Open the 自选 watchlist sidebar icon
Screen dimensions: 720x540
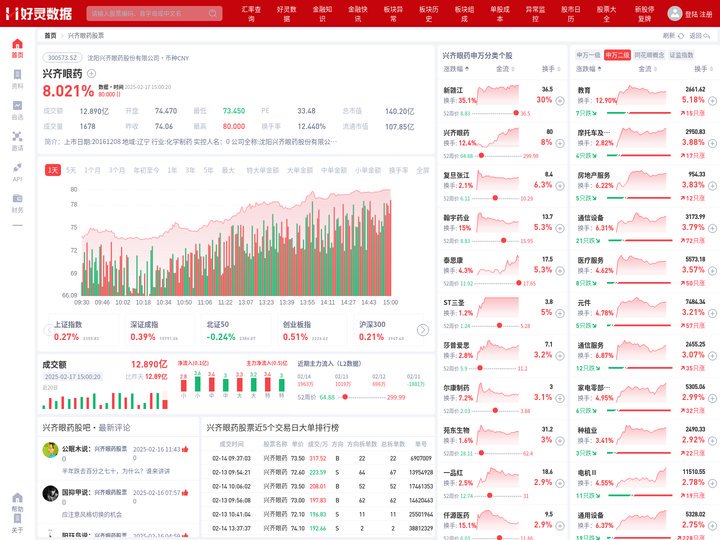(x=17, y=106)
